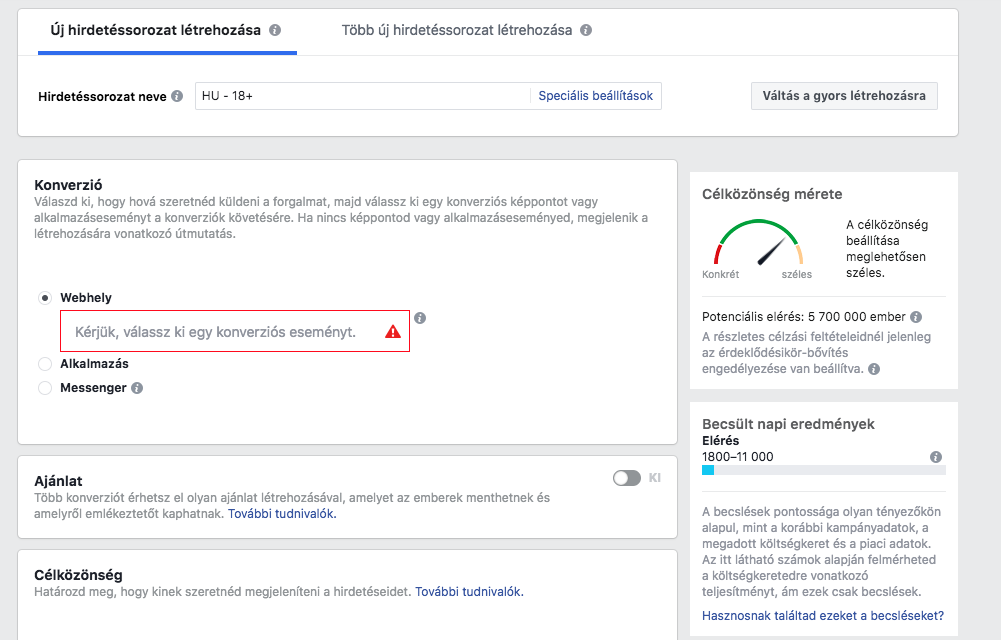Click Váltás a gyors létrehozásra button
The height and width of the screenshot is (640, 1001).
pos(844,96)
